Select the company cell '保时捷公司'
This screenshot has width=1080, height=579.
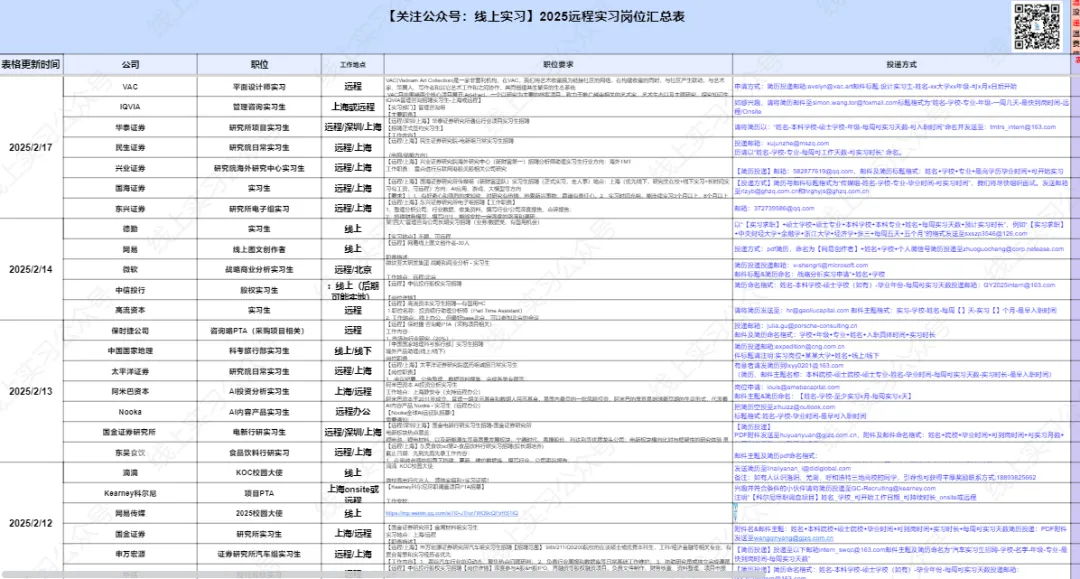(x=130, y=330)
